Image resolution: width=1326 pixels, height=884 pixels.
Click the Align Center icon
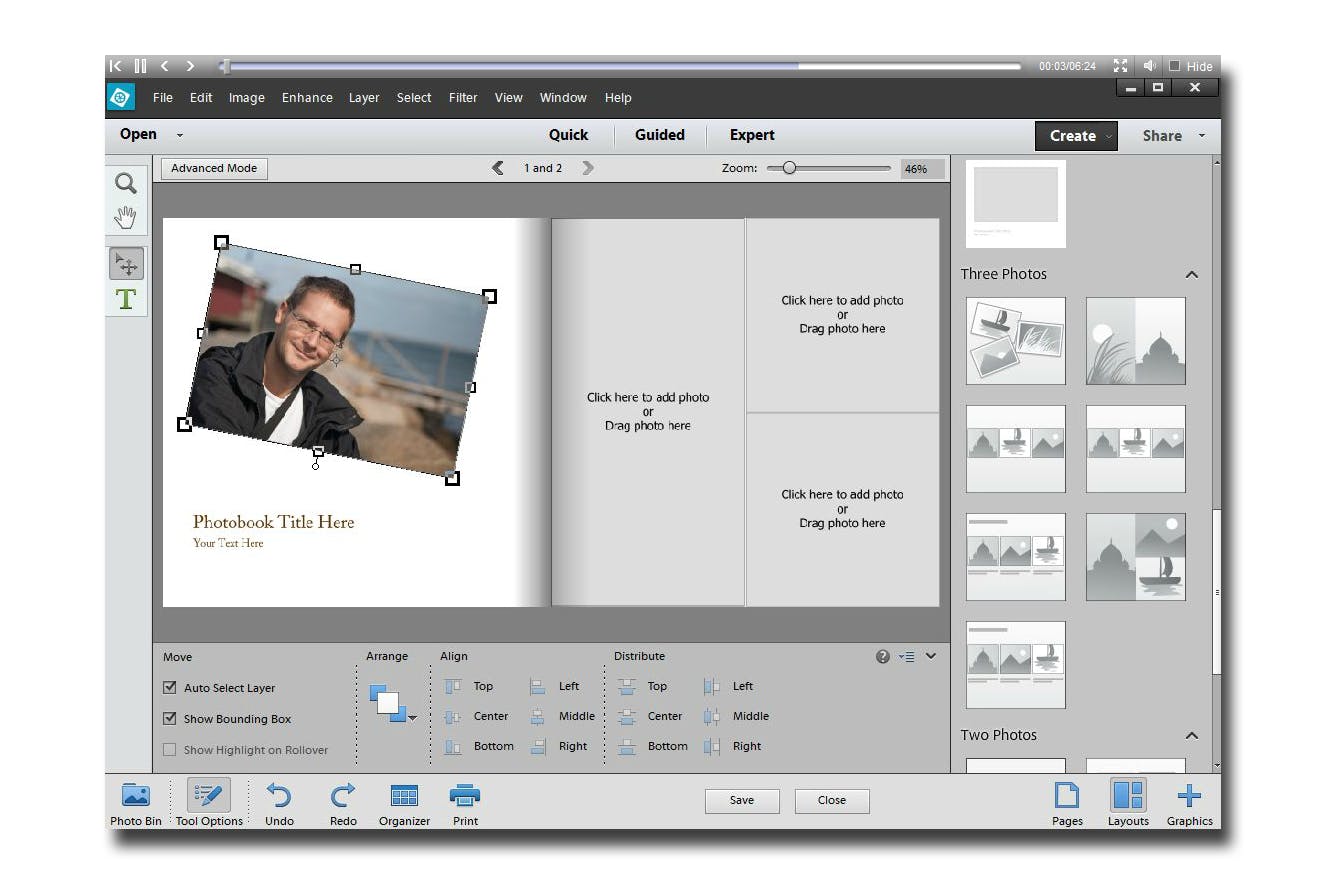click(453, 716)
